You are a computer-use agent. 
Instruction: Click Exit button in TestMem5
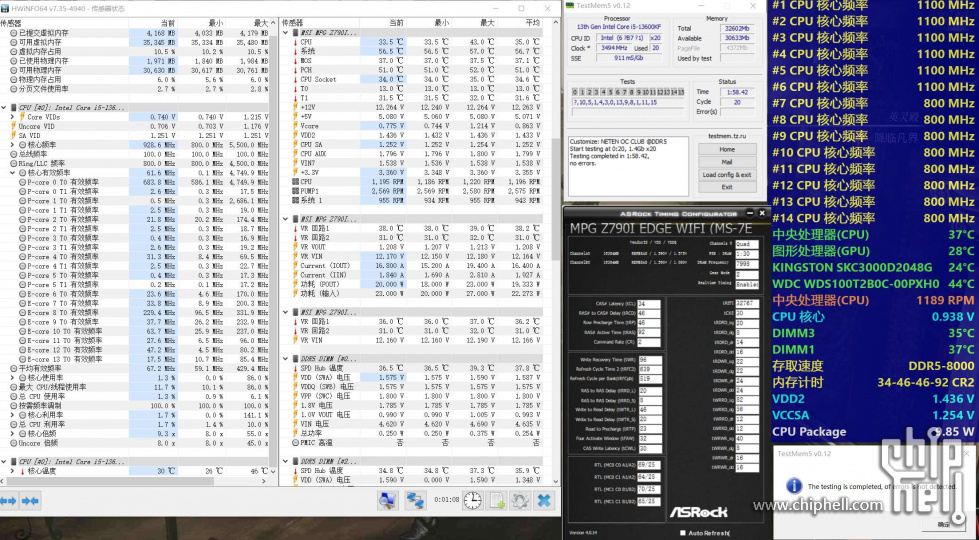point(727,187)
